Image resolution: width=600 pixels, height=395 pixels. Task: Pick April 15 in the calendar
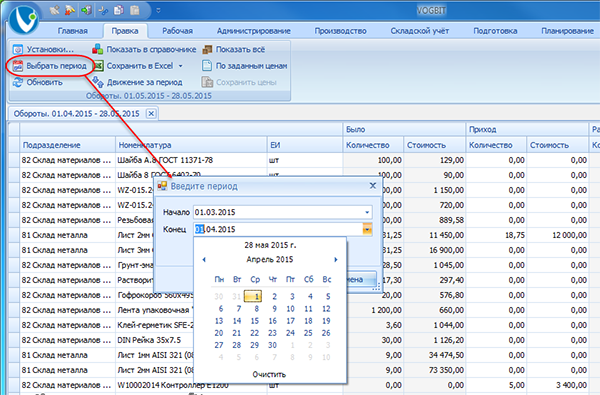click(255, 321)
